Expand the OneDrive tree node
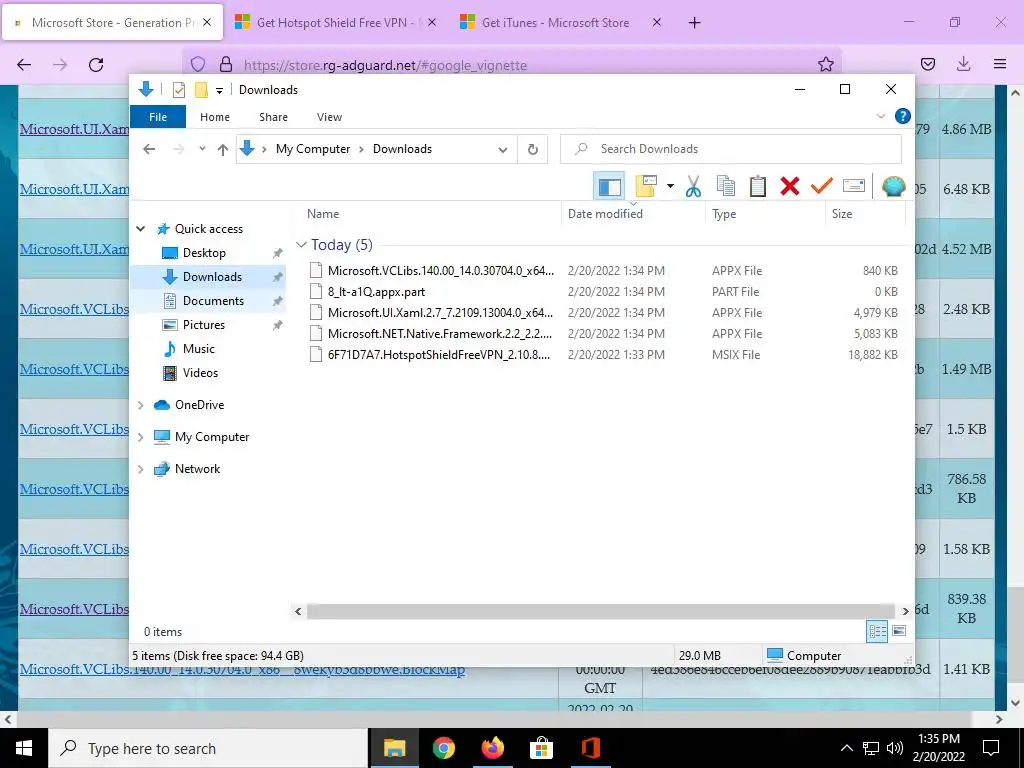 coord(140,405)
